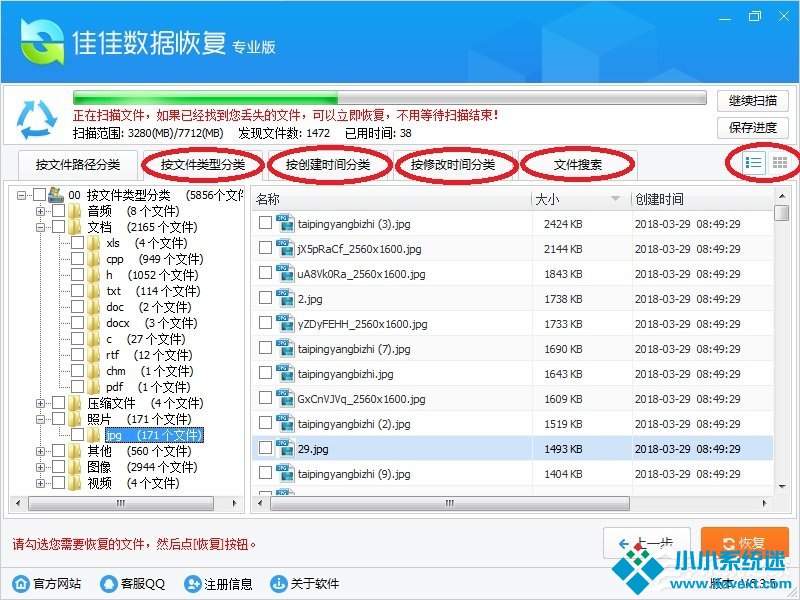Collapse the root 00 tree node
800x600 pixels.
(x=21, y=195)
